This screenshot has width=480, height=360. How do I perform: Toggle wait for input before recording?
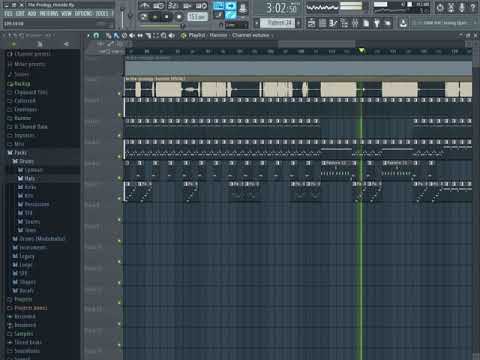coord(159,5)
